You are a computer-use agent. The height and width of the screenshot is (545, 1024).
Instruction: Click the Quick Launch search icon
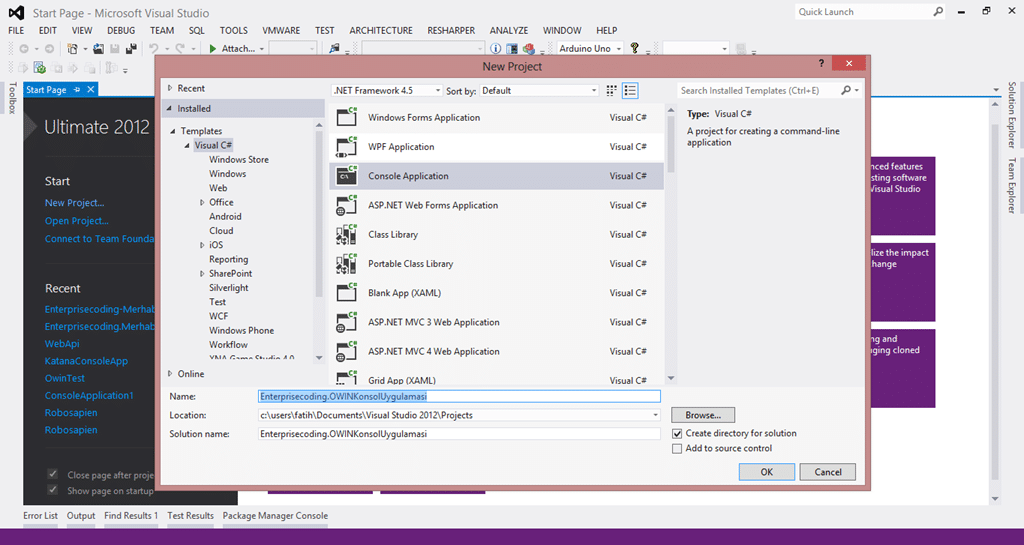click(x=938, y=12)
